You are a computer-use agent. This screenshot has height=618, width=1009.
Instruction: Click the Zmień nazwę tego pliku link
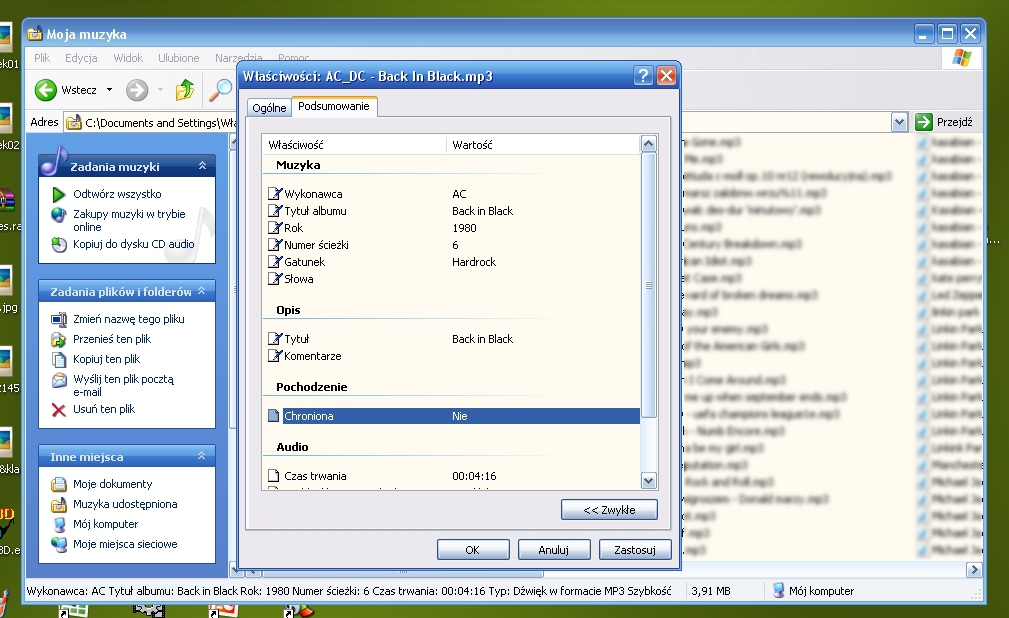(129, 319)
